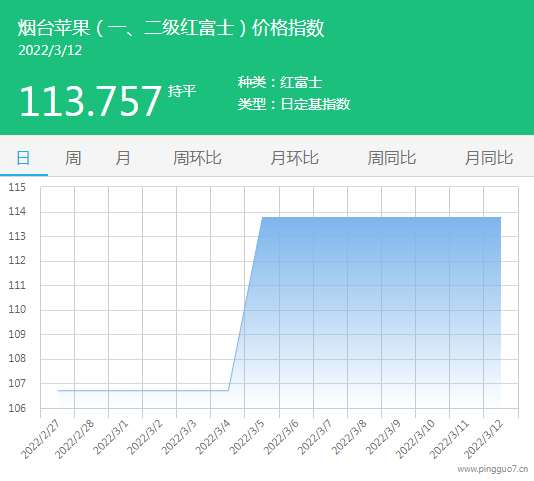Image resolution: width=534 pixels, height=481 pixels.
Task: Click the 2022/3/5 x-axis label
Action: pos(247,438)
